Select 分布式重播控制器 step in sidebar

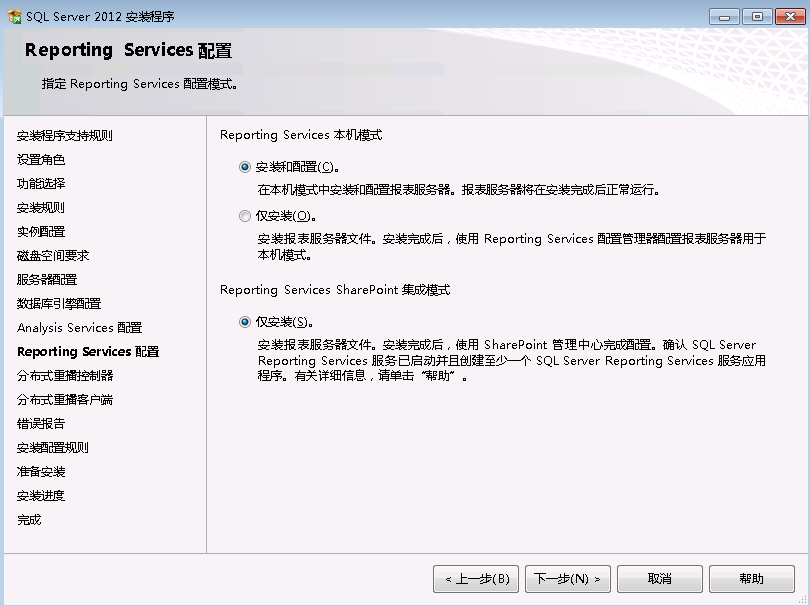pyautogui.click(x=65, y=376)
